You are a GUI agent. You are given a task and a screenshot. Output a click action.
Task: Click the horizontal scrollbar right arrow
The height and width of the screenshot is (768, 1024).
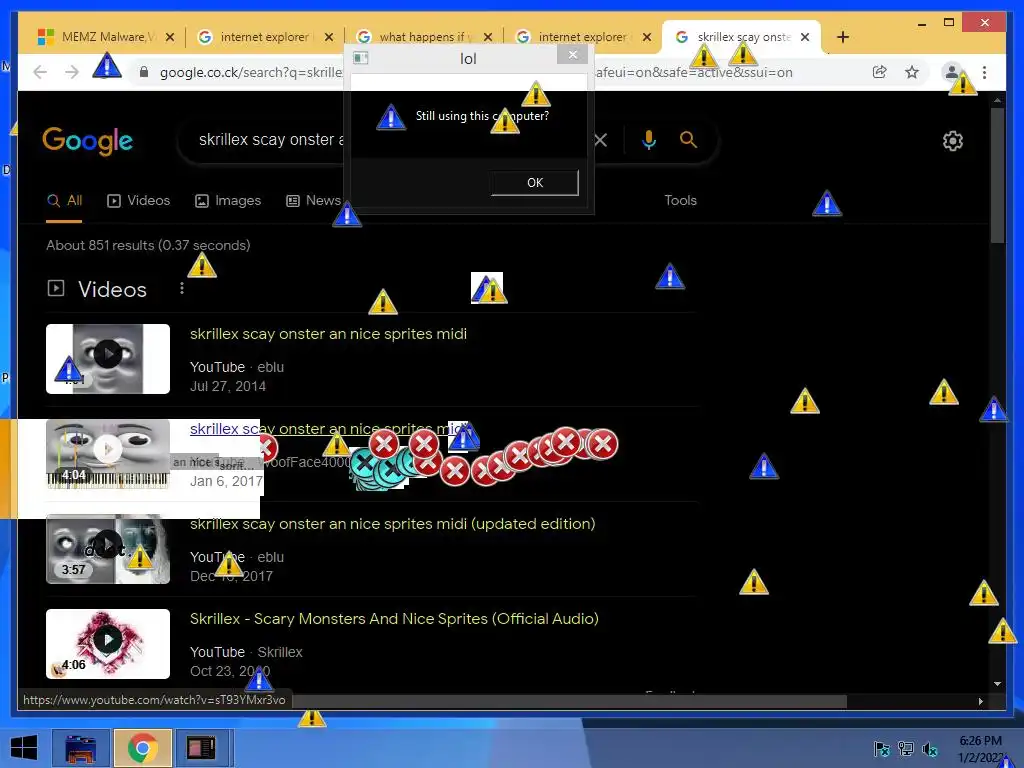[x=980, y=701]
